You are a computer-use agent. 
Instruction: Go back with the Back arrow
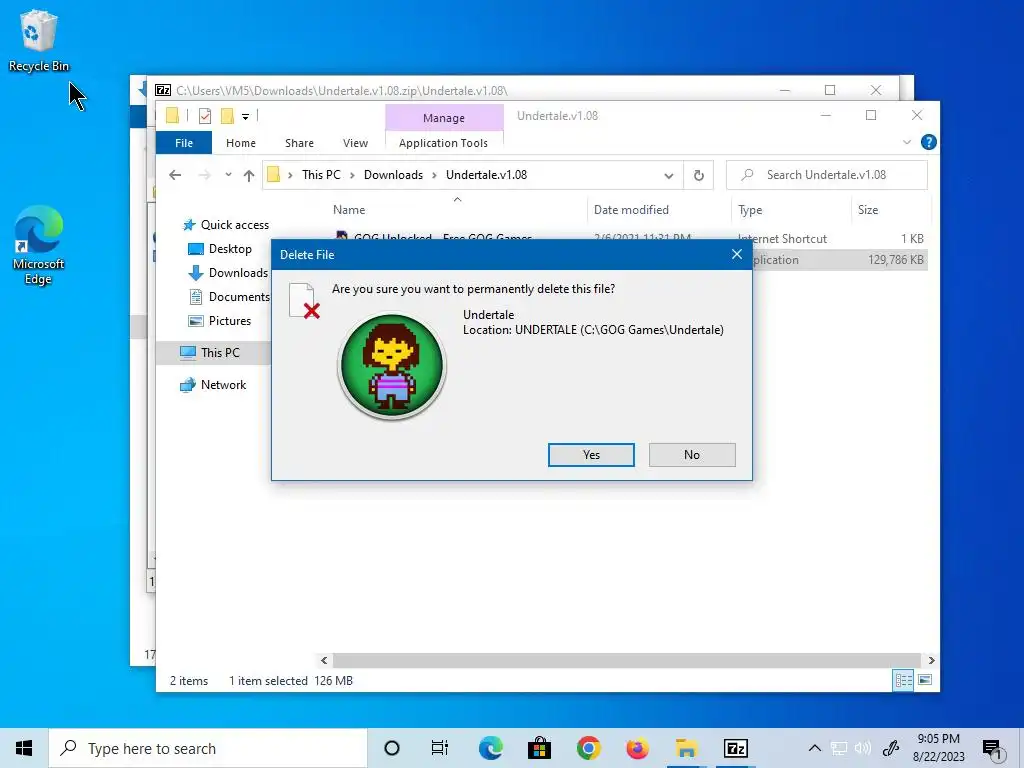pos(175,175)
